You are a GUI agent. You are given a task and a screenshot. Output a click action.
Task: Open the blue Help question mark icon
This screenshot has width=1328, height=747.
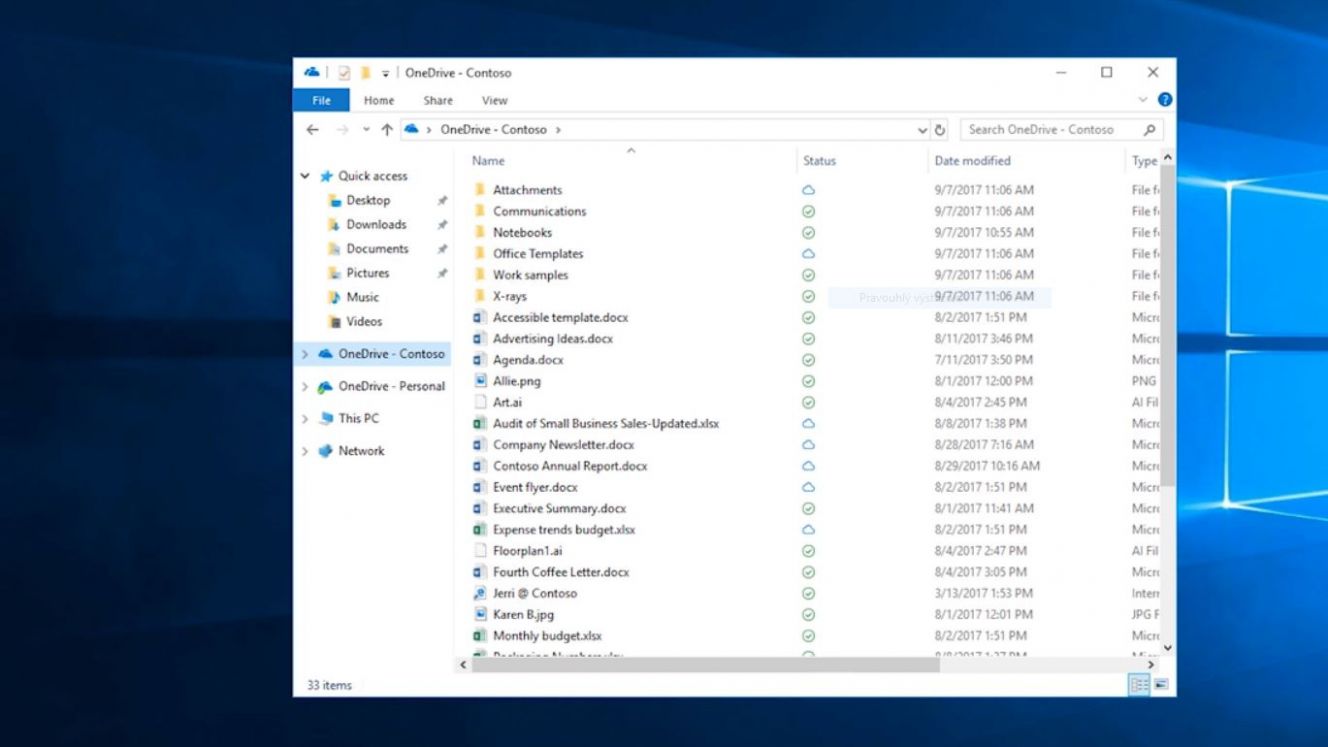pyautogui.click(x=1165, y=100)
